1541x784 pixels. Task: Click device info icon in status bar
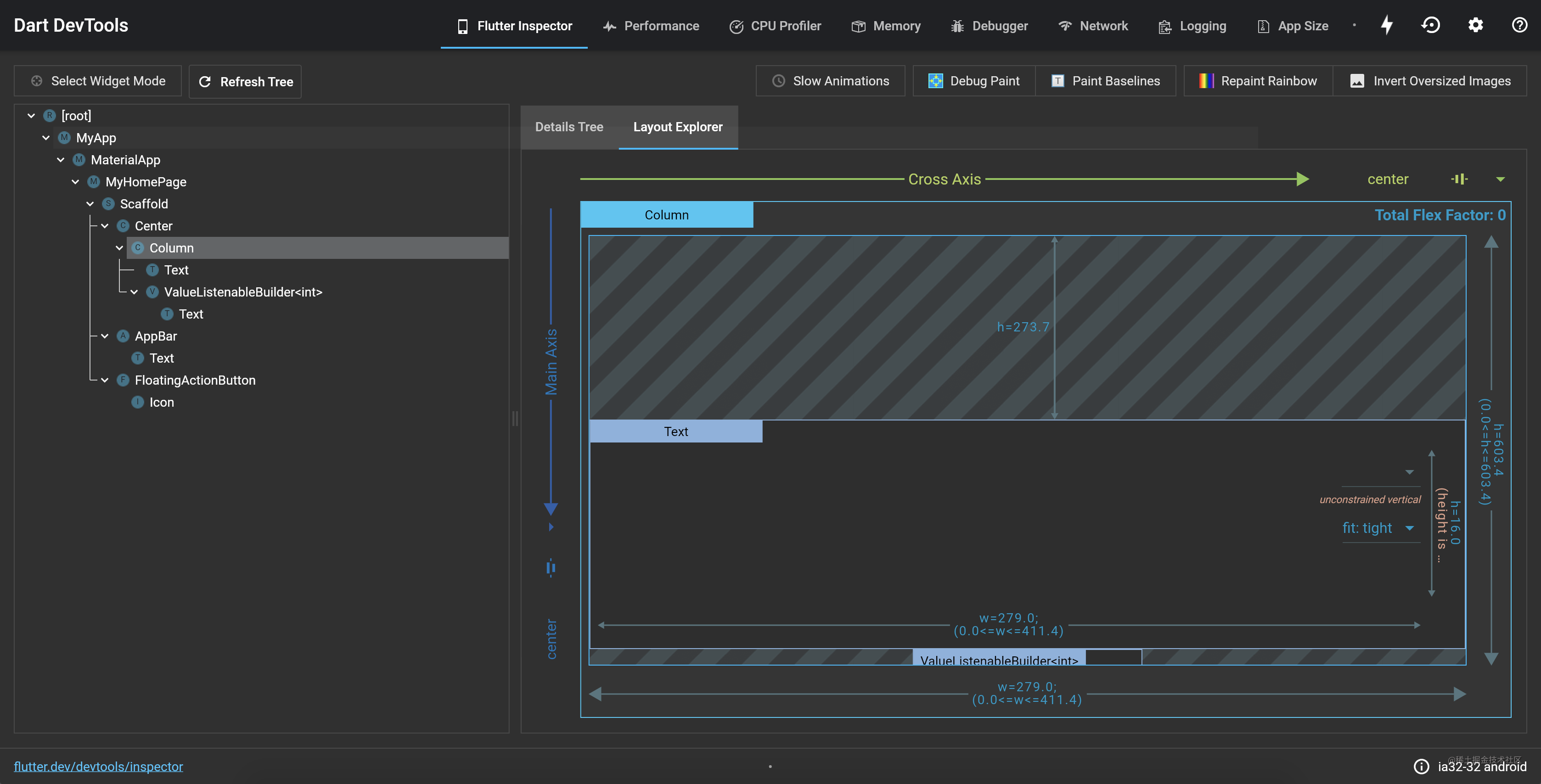(1421, 767)
